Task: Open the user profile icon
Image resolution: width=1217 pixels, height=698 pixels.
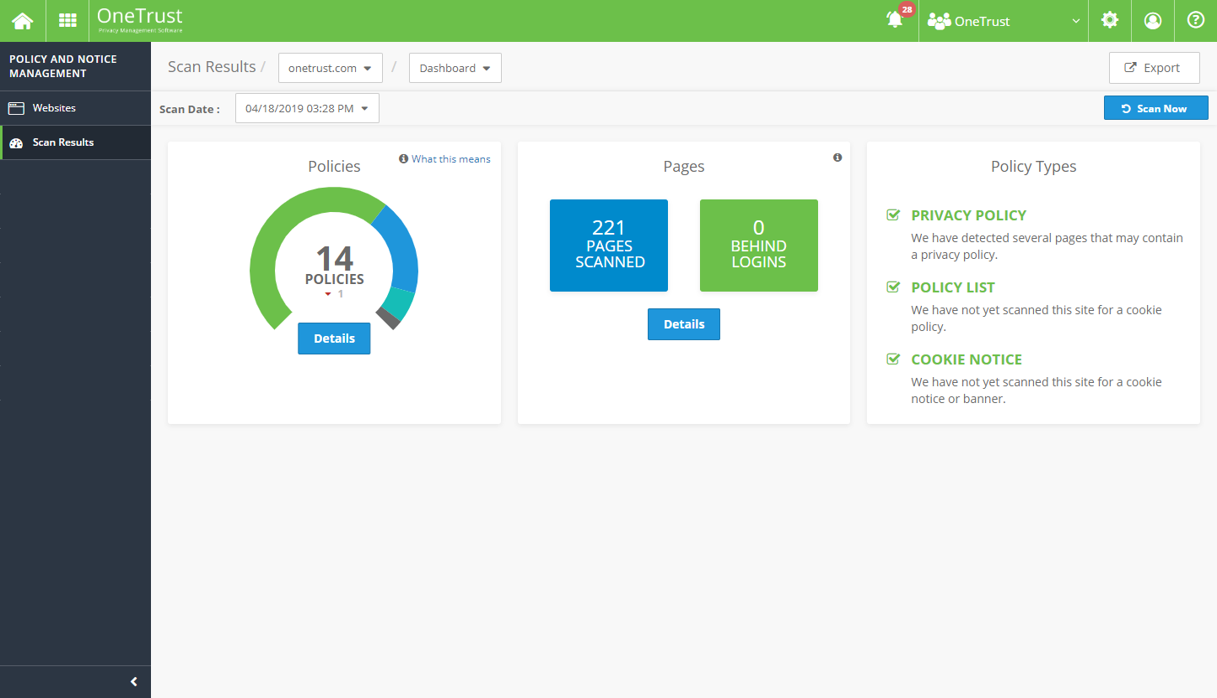Action: click(1153, 20)
